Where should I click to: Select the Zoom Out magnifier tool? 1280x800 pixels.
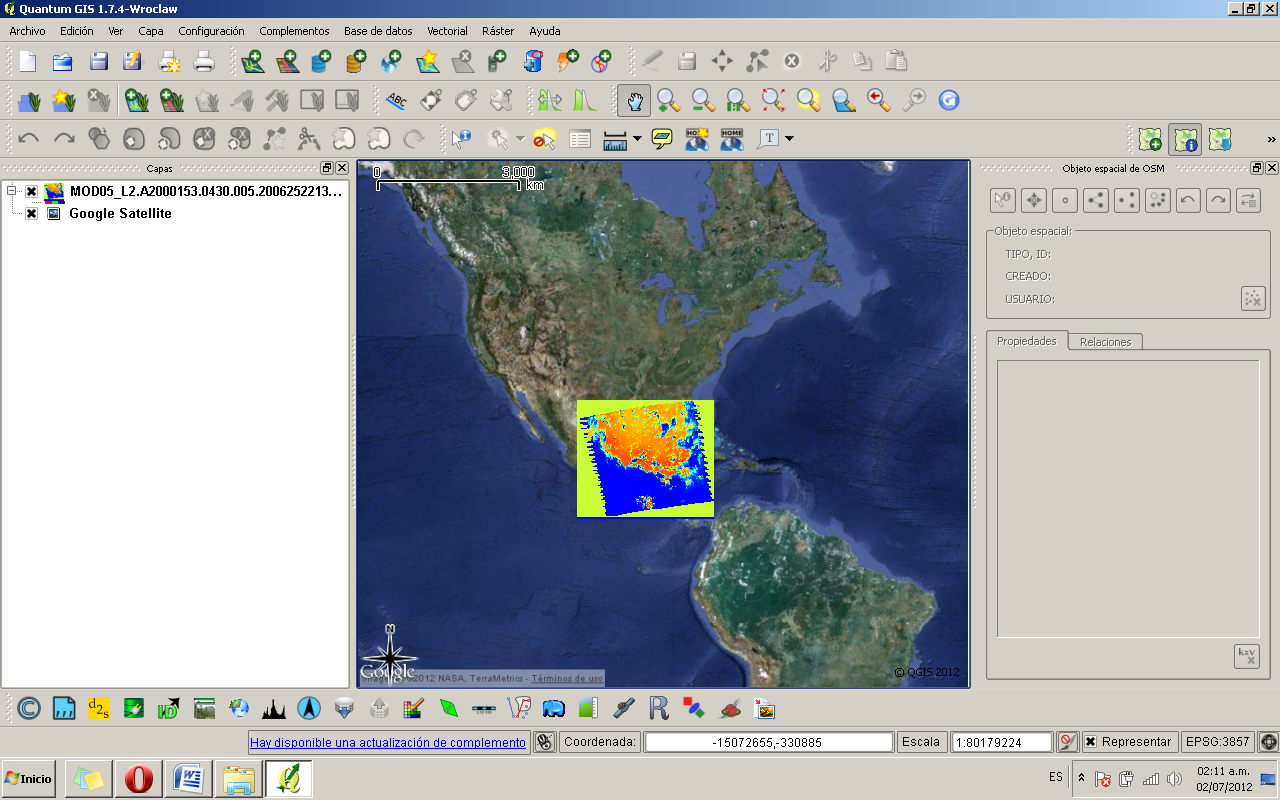pos(704,100)
